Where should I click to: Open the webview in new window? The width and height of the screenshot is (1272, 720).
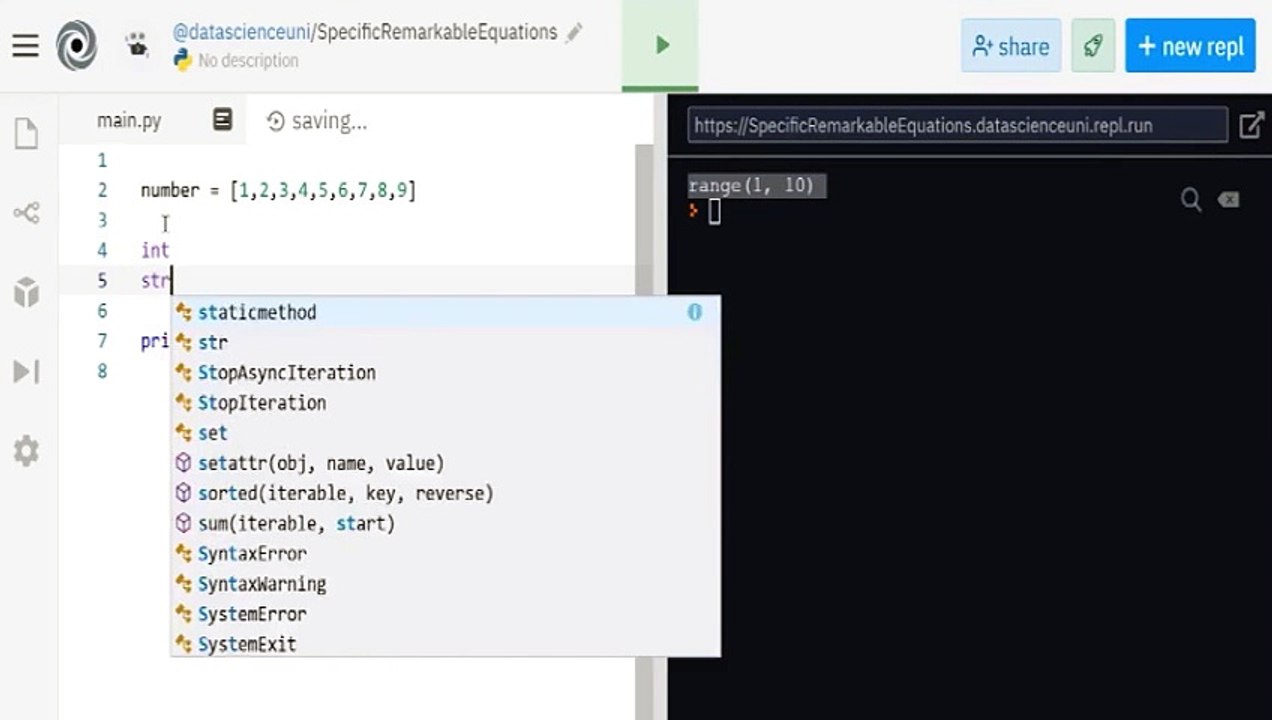tap(1251, 125)
